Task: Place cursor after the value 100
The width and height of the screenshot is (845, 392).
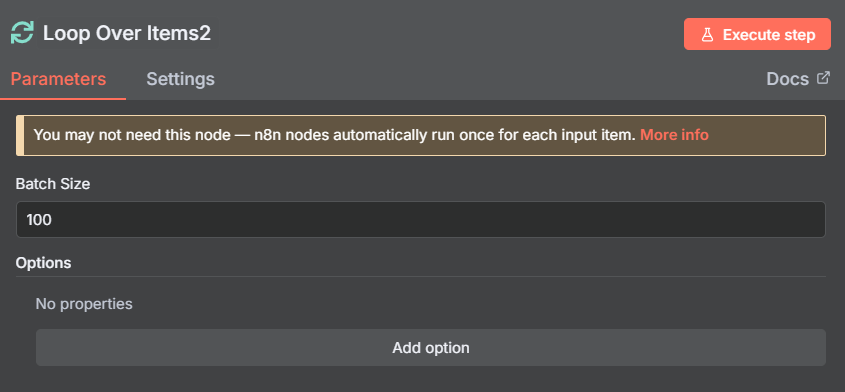Action: tap(52, 220)
